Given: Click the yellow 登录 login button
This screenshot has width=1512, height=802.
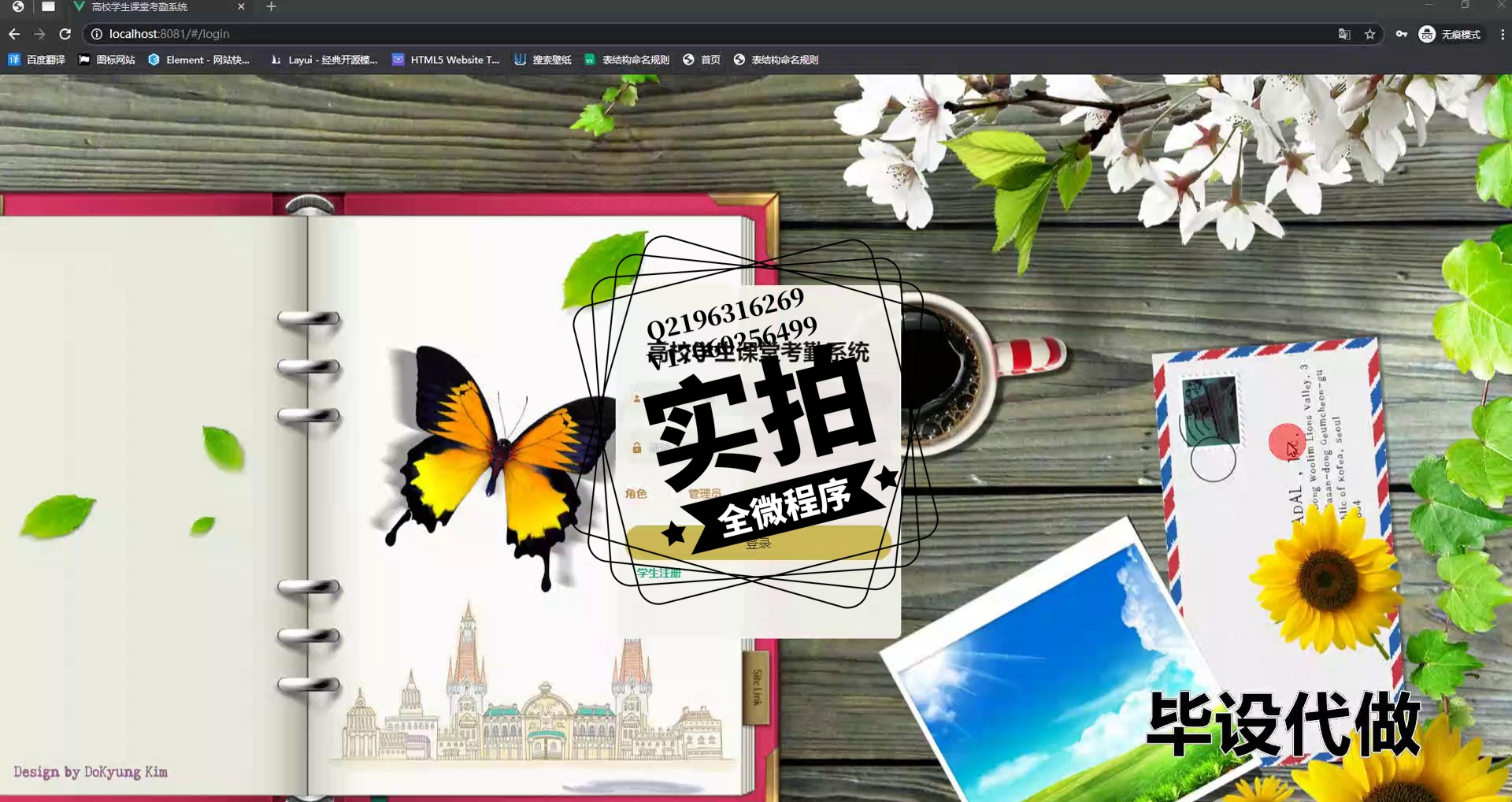Looking at the screenshot, I should pos(758,543).
